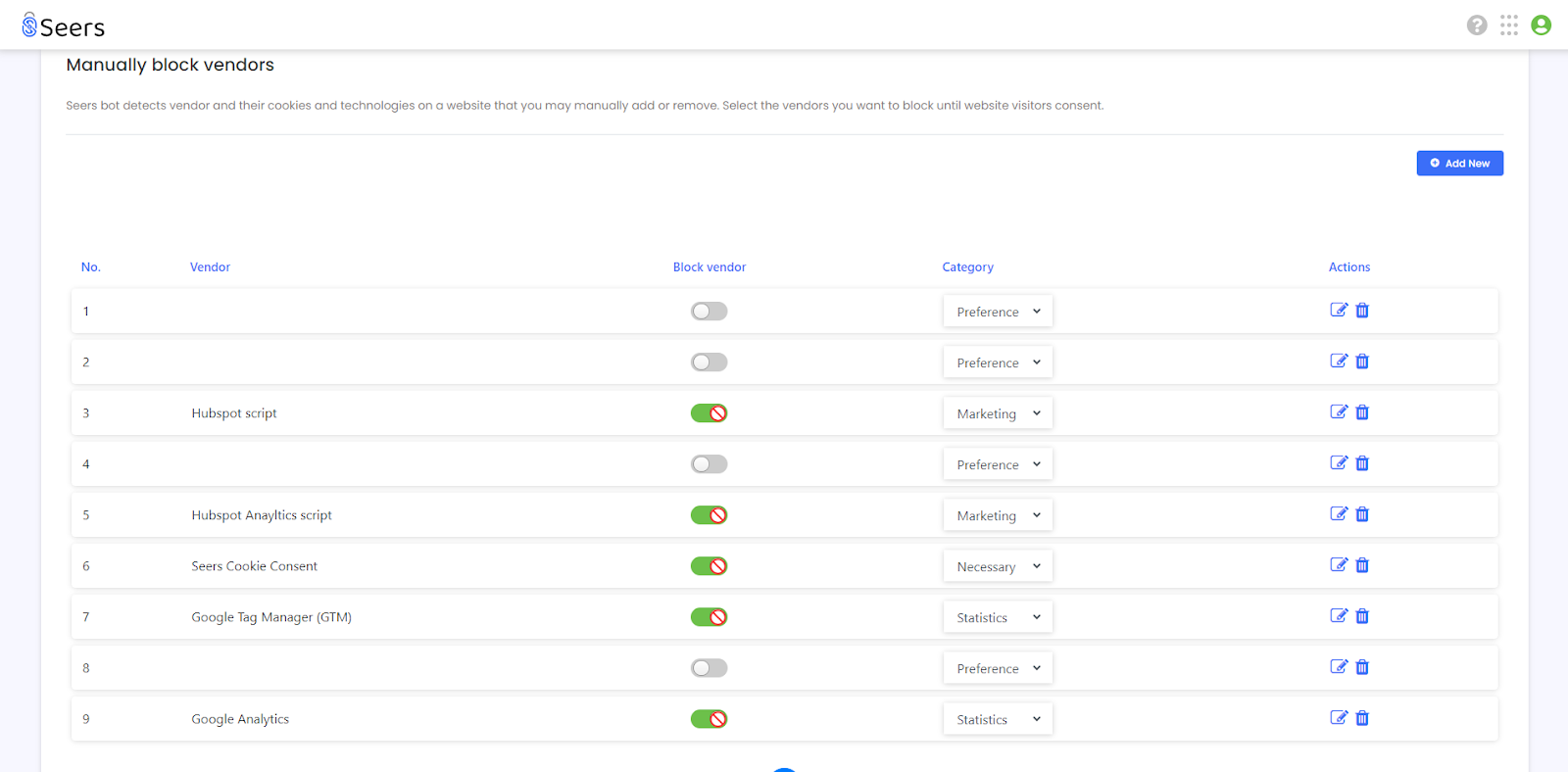Select Google Tag Manager (GTM) vendor name

[271, 617]
